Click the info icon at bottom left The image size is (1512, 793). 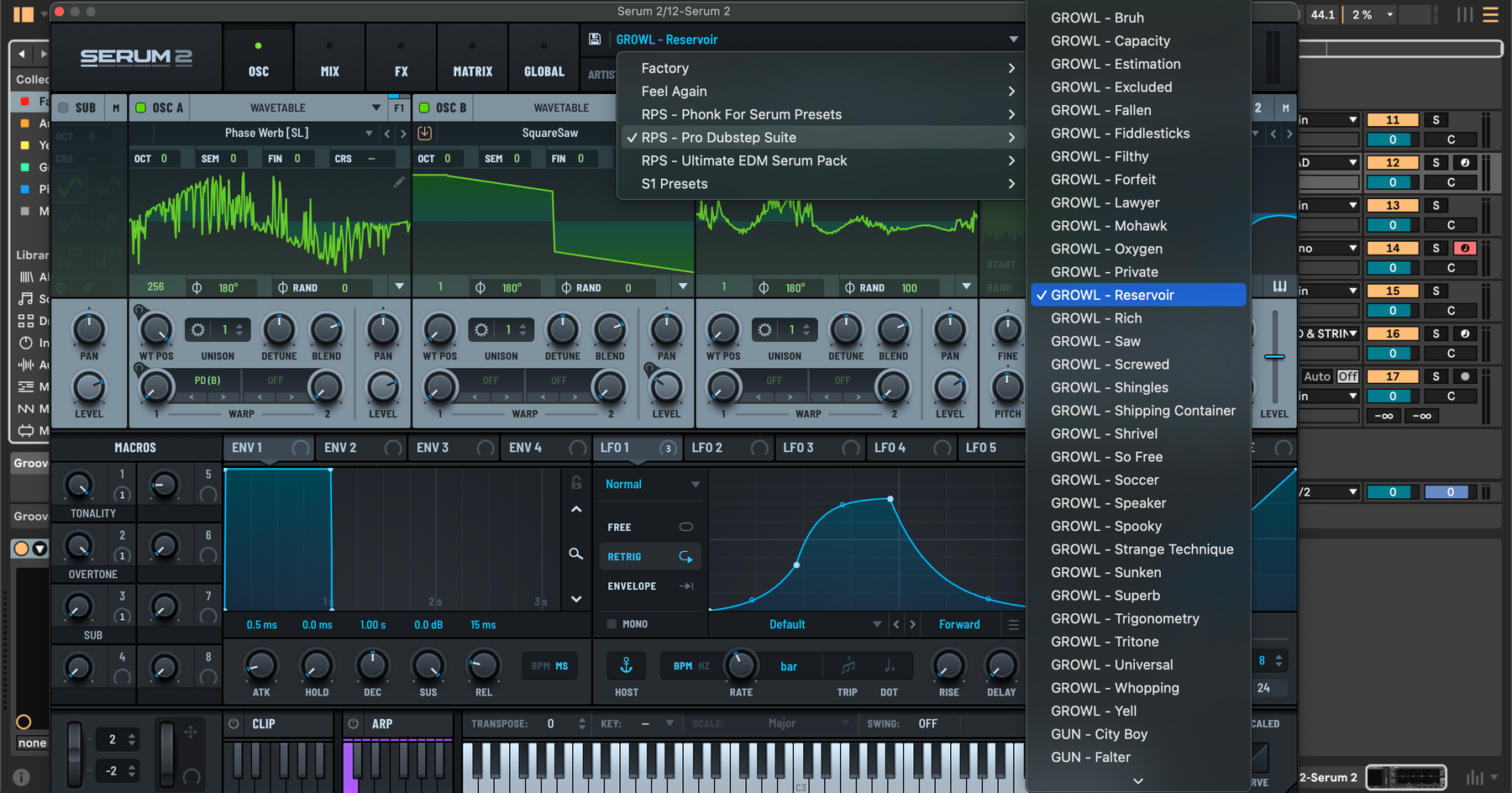point(22,778)
